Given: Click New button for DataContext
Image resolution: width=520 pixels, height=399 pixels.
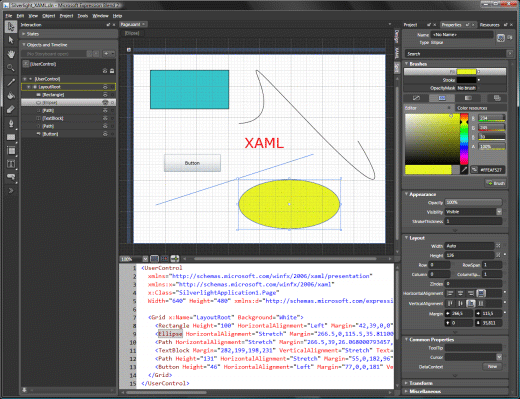Looking at the screenshot, I should 492,366.
